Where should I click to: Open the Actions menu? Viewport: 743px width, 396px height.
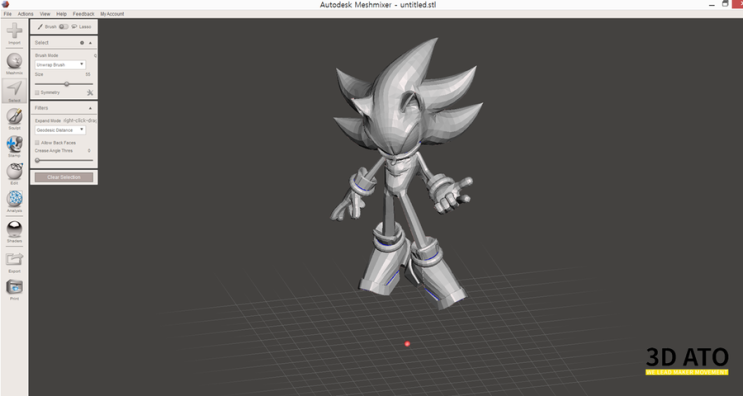(26, 14)
